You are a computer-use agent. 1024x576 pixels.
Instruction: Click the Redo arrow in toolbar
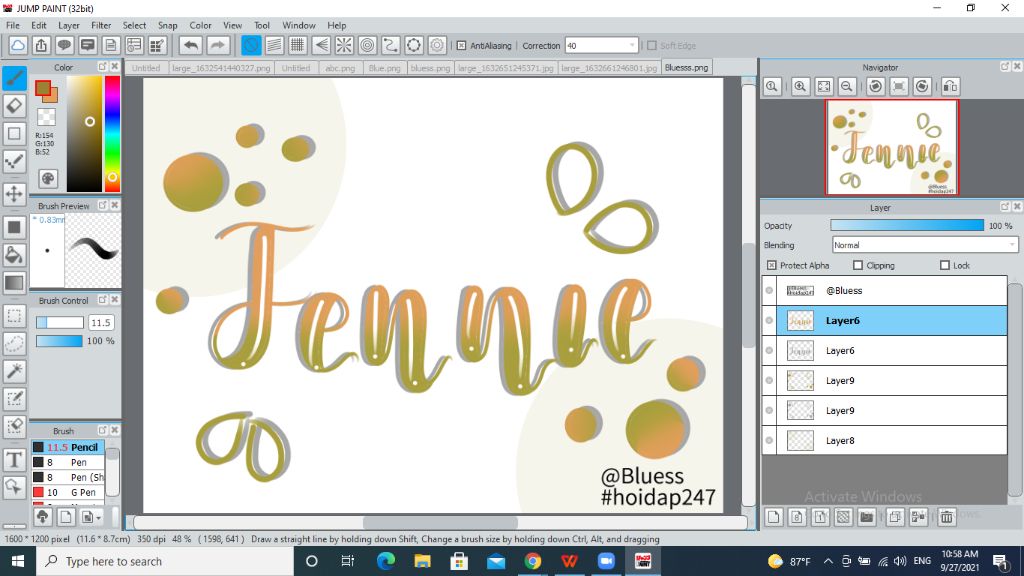pos(217,45)
